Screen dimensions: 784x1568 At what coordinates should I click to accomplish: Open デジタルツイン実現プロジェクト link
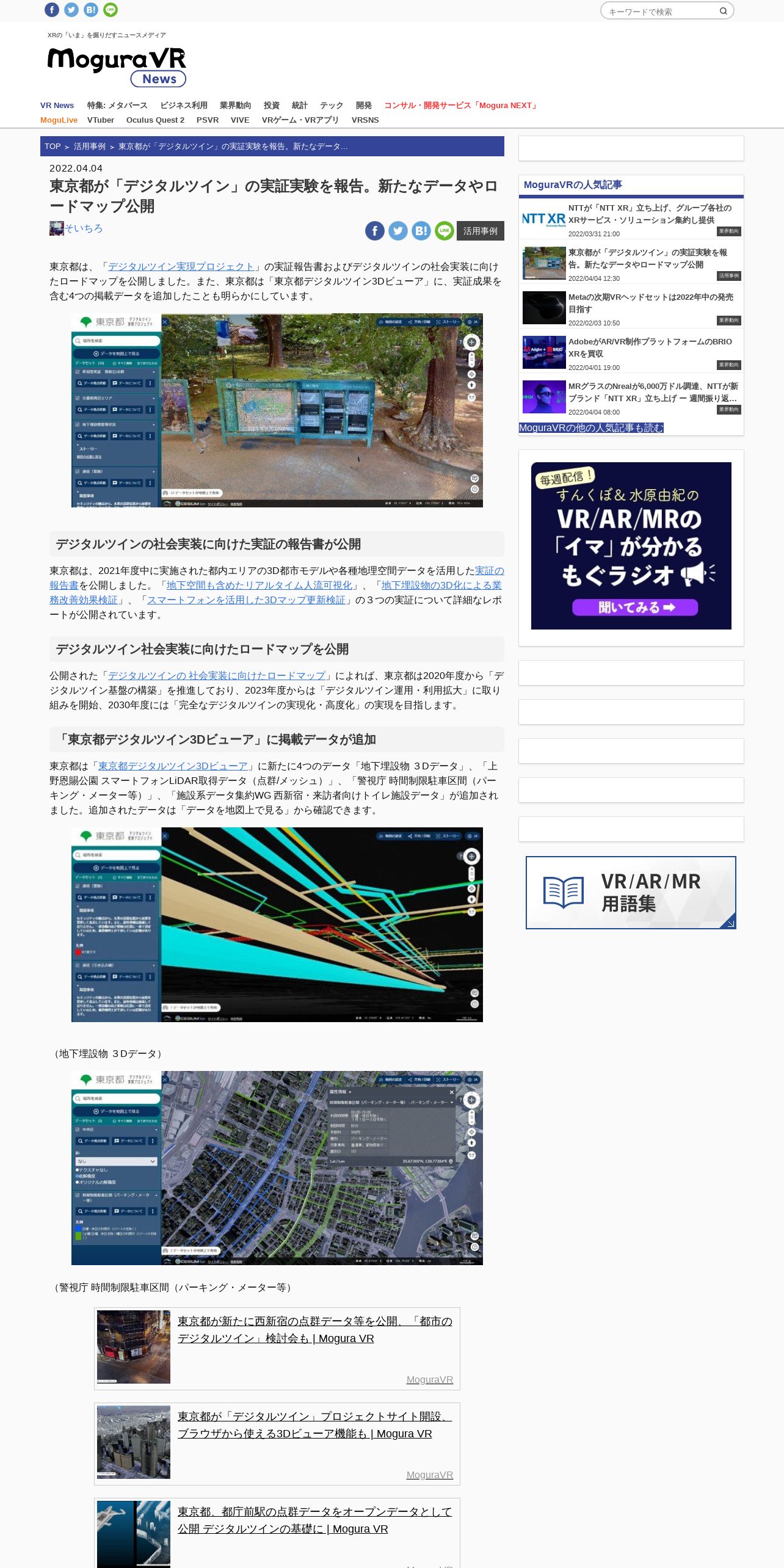pos(181,267)
